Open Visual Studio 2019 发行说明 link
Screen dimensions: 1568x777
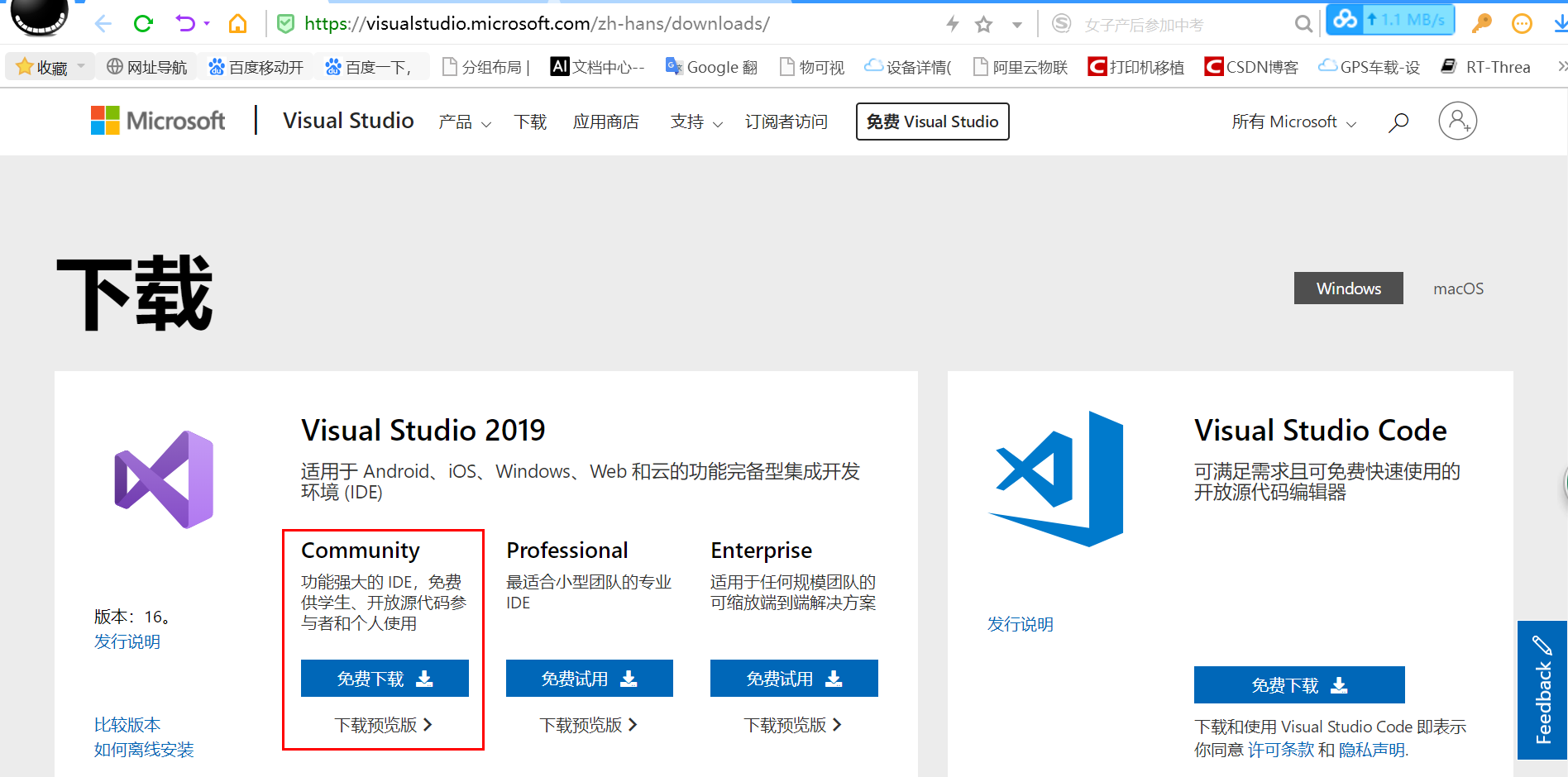pos(127,641)
